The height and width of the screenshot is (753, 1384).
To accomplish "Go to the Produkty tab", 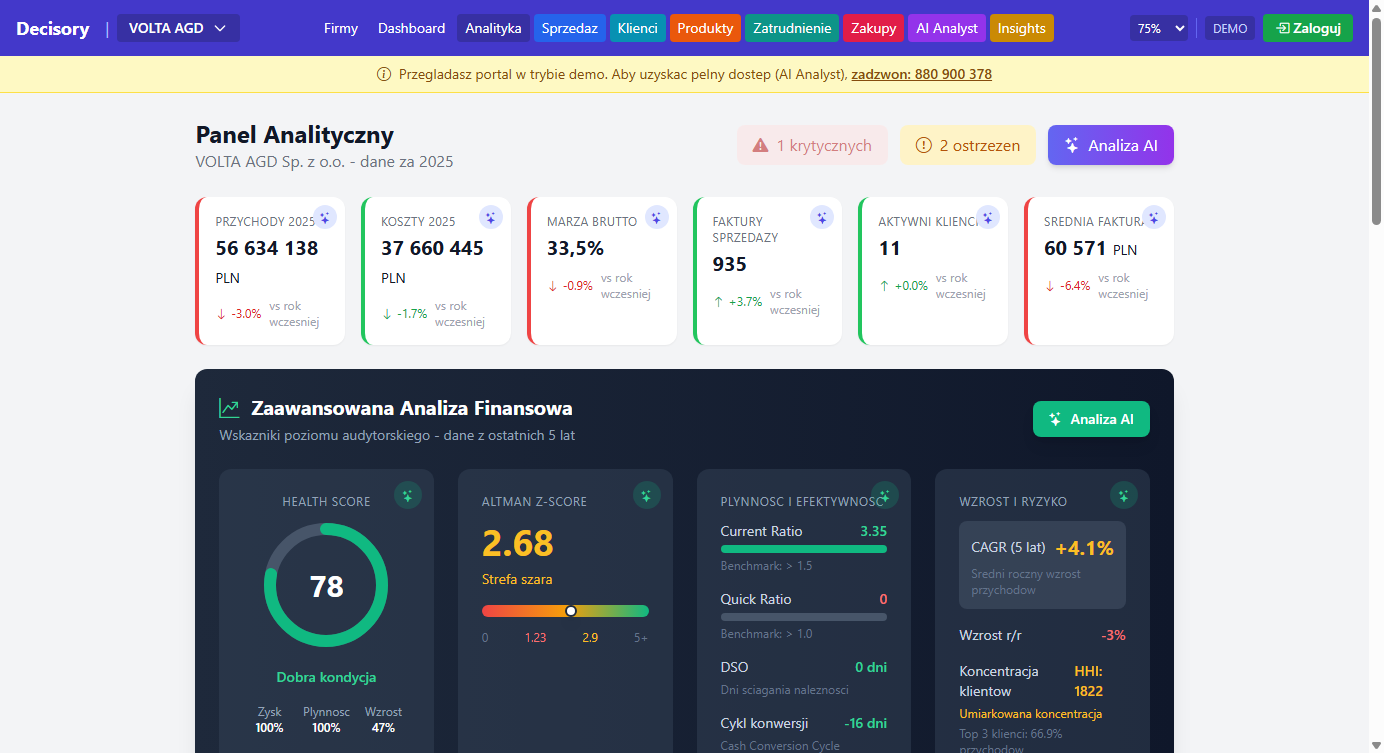I will 705,28.
